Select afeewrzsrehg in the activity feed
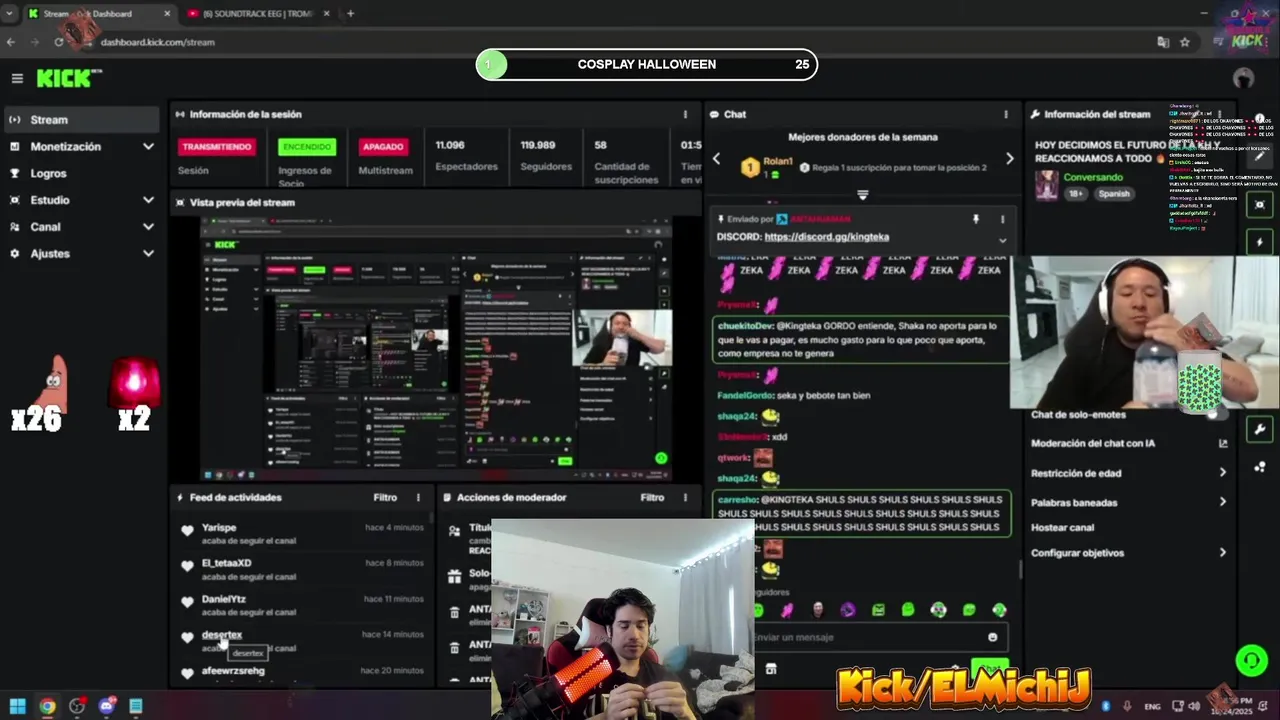The width and height of the screenshot is (1280, 720). tap(233, 670)
